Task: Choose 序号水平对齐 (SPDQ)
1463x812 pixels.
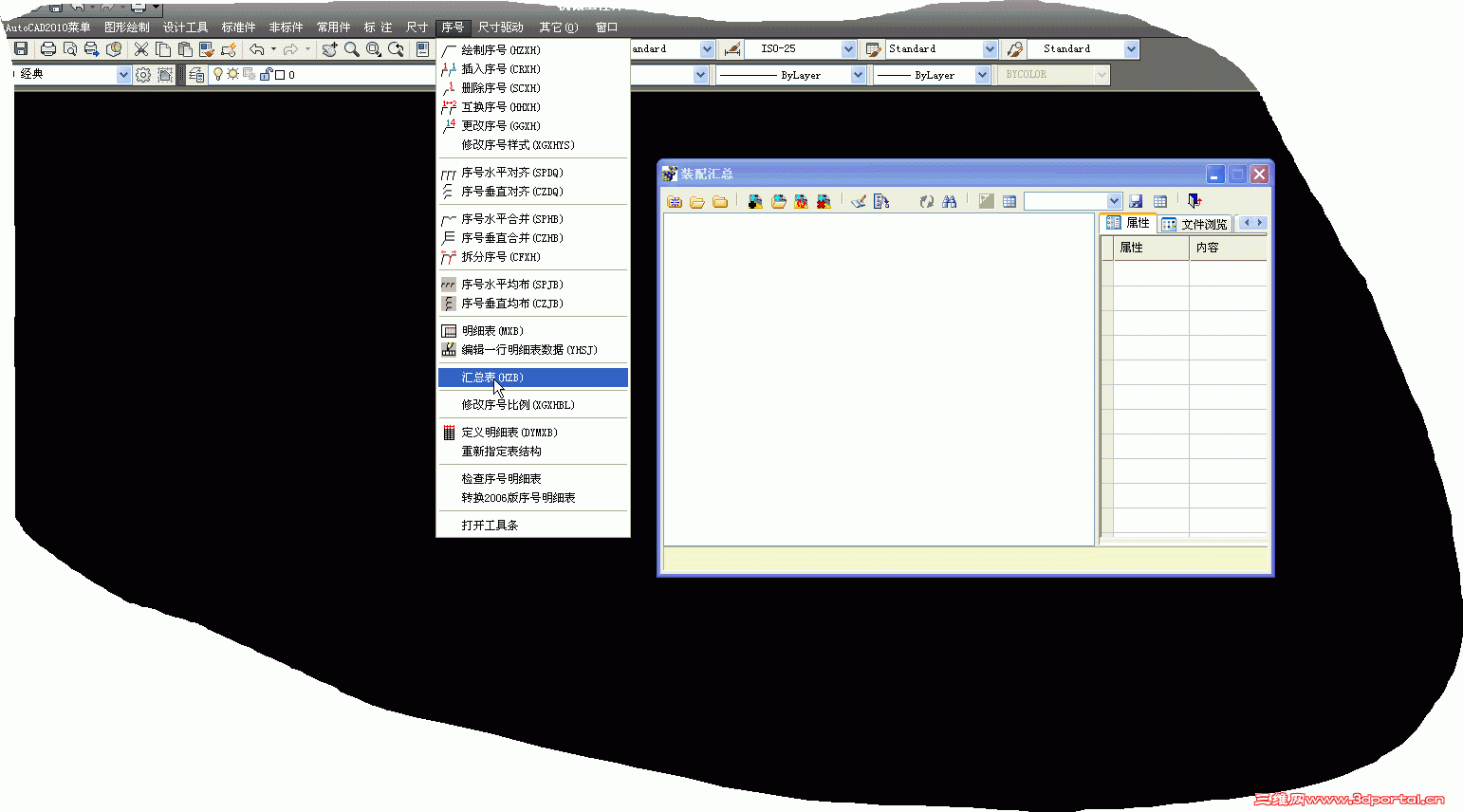Action: pyautogui.click(x=533, y=173)
